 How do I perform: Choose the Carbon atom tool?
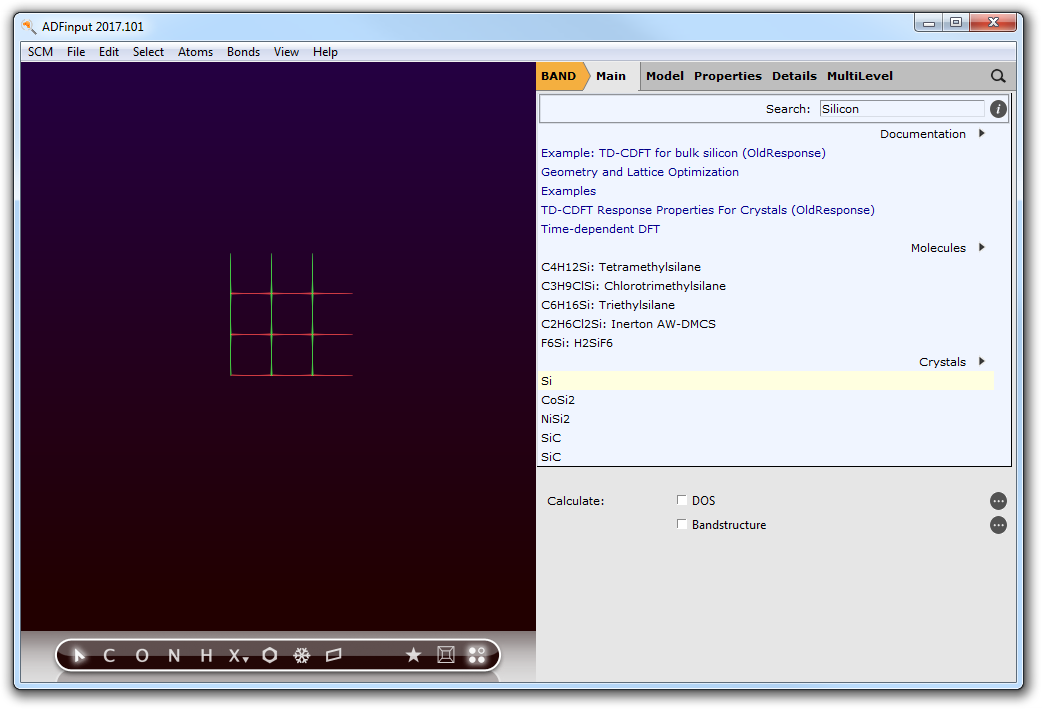click(x=109, y=656)
